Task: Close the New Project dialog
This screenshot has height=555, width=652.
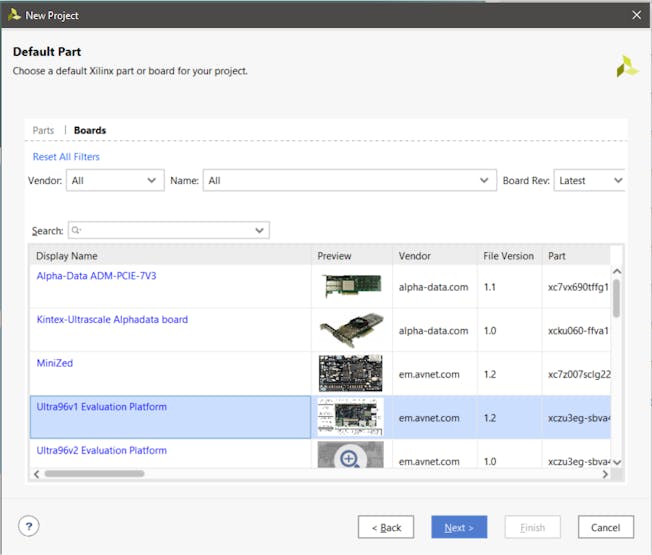Action: point(636,15)
